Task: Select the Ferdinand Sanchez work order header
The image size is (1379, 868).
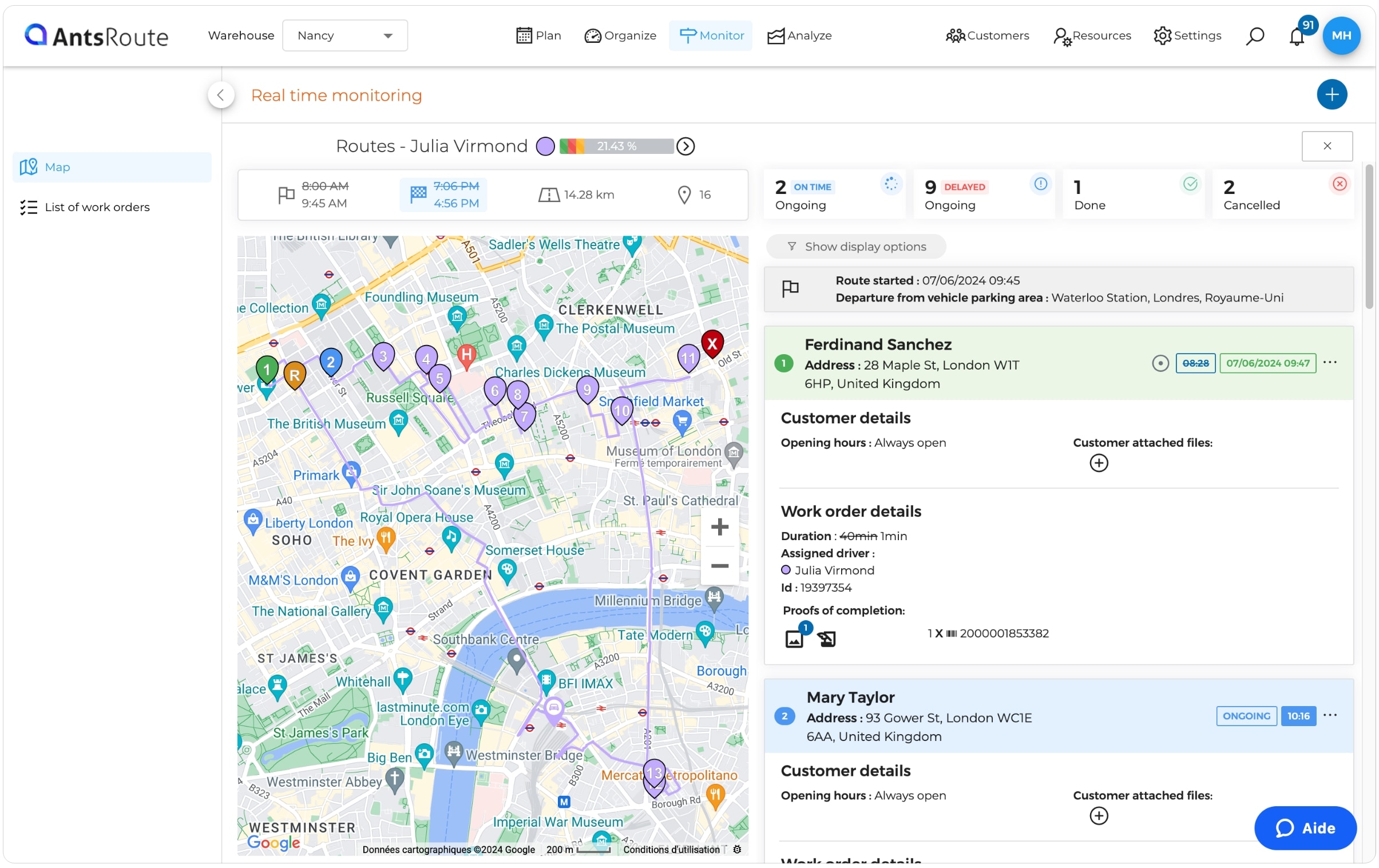Action: click(1059, 363)
